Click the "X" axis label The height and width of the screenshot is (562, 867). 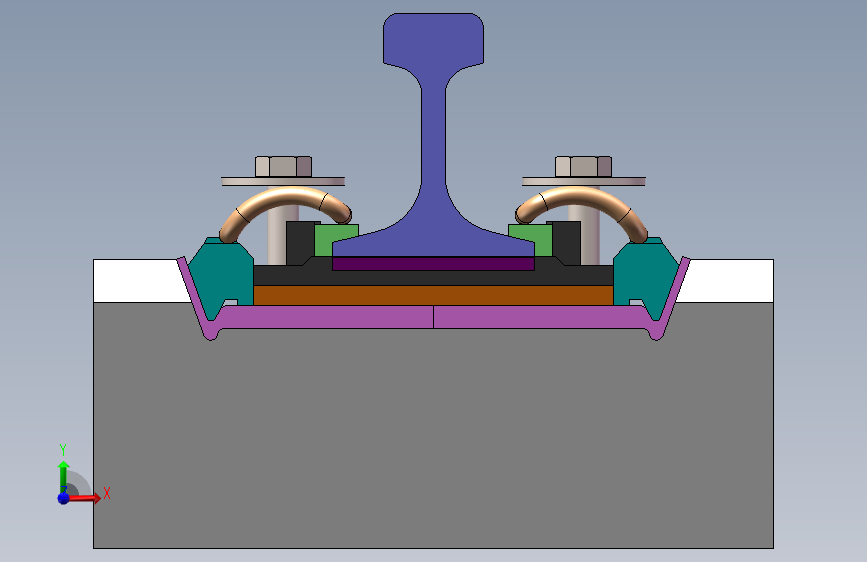point(107,493)
